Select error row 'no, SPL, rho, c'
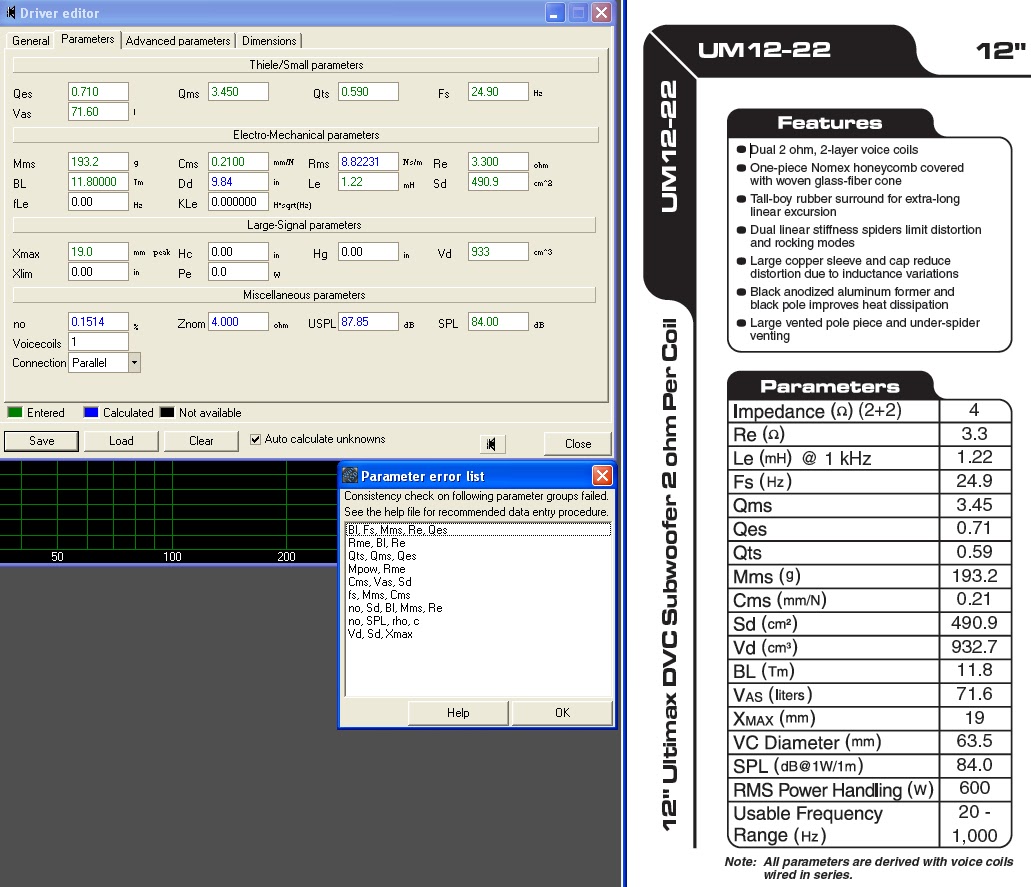This screenshot has width=1031, height=887. coord(478,621)
